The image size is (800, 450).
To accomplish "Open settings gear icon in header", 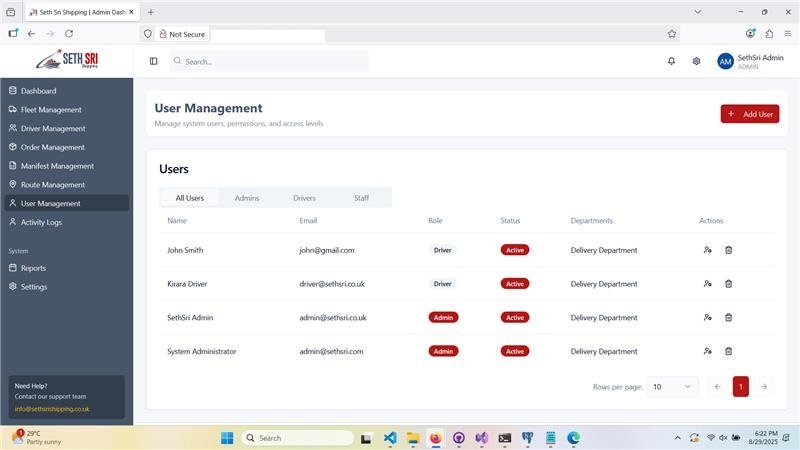I will pyautogui.click(x=696, y=61).
